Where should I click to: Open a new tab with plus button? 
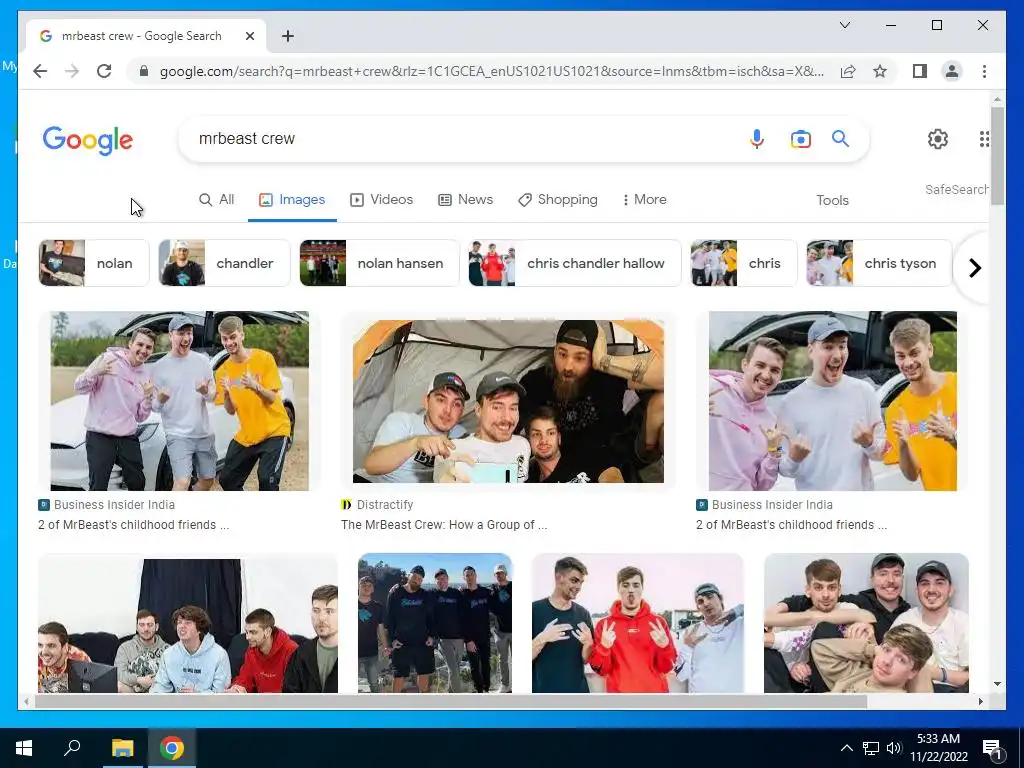pos(288,36)
